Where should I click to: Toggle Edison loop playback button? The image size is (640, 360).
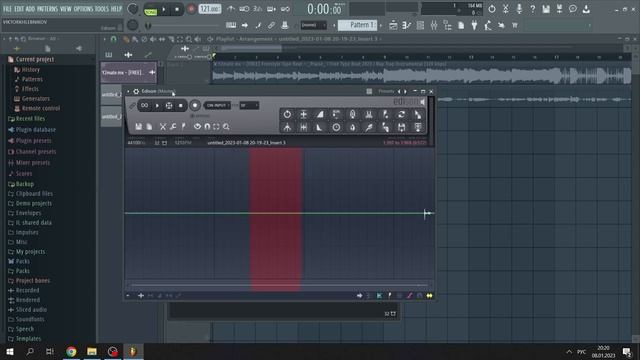point(144,105)
